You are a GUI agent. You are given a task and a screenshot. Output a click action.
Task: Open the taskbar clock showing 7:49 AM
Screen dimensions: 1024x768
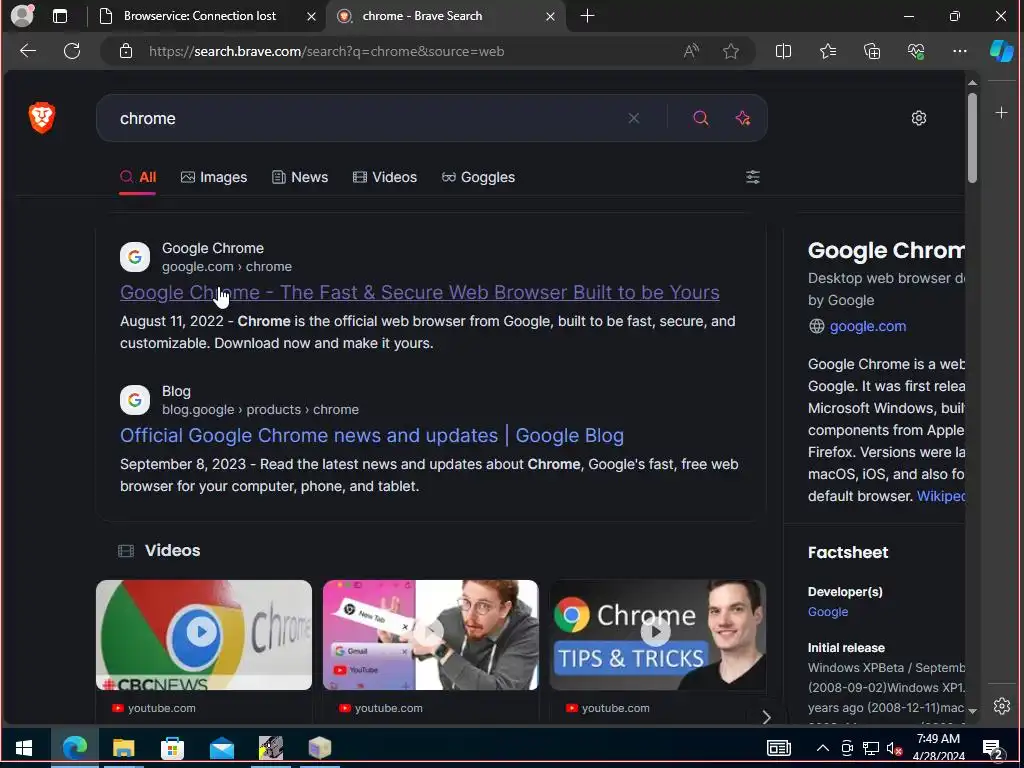coord(938,748)
